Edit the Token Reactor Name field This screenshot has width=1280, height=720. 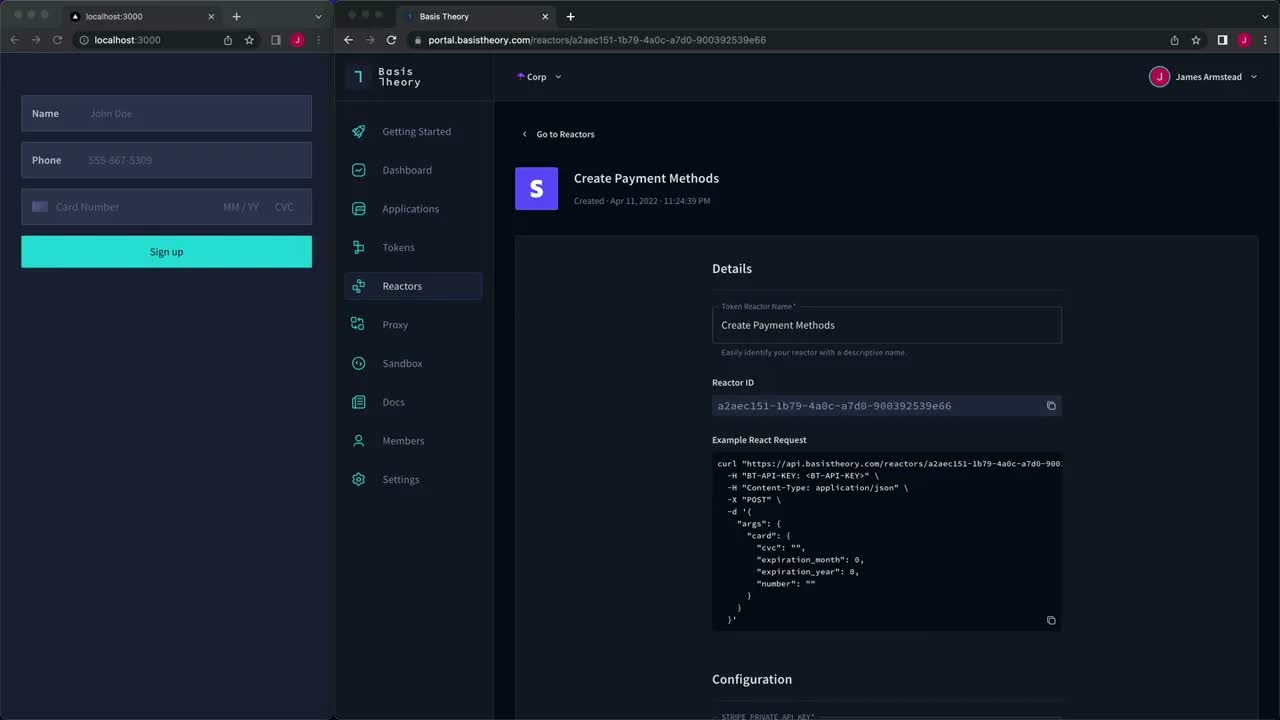coord(886,325)
